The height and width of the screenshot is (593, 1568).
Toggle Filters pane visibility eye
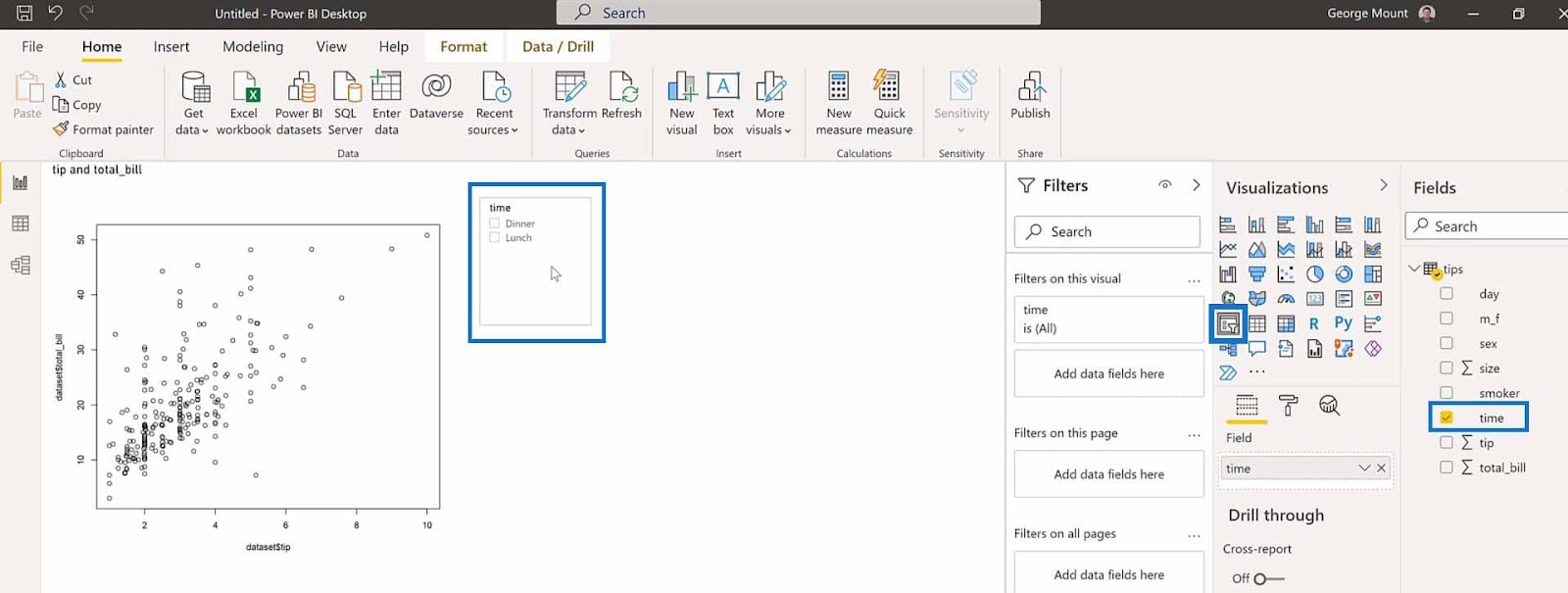point(1165,185)
